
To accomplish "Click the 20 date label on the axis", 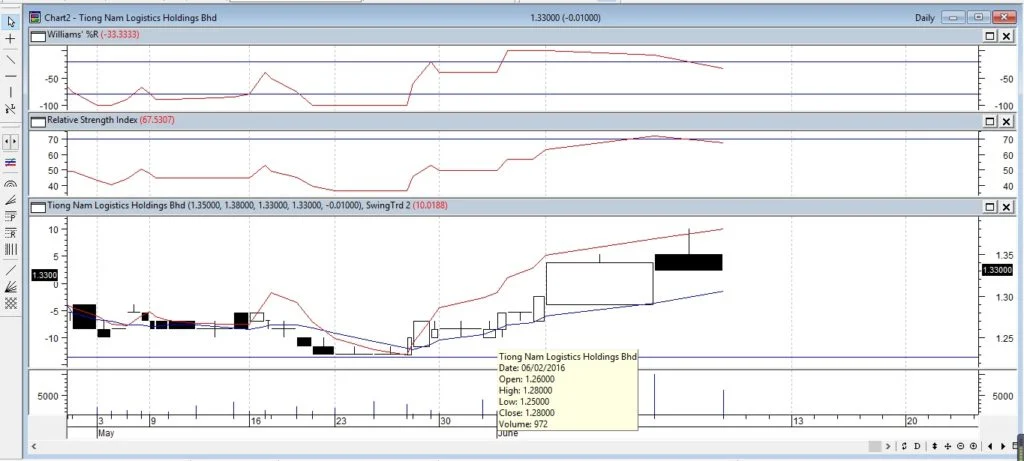I will pyautogui.click(x=912, y=421).
